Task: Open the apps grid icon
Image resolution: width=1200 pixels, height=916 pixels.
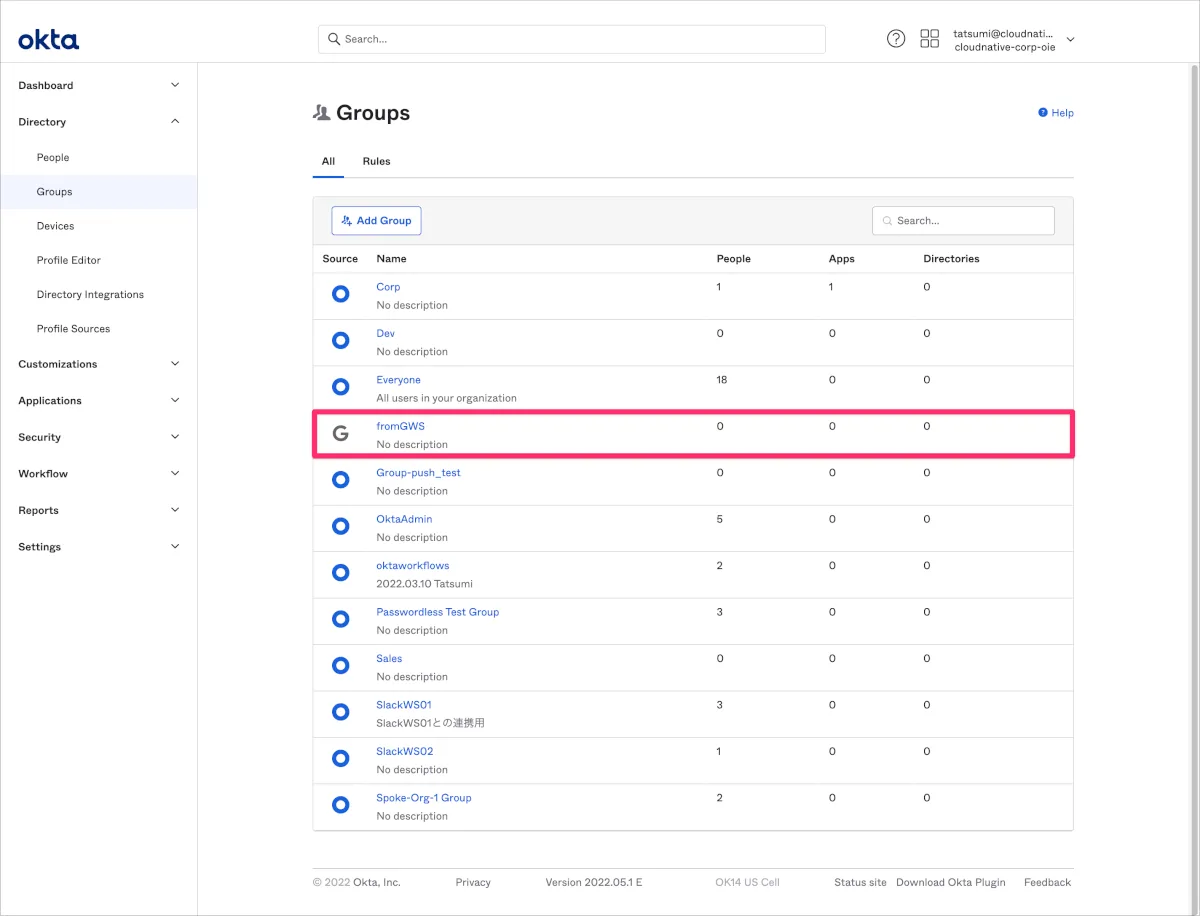Action: 929,39
